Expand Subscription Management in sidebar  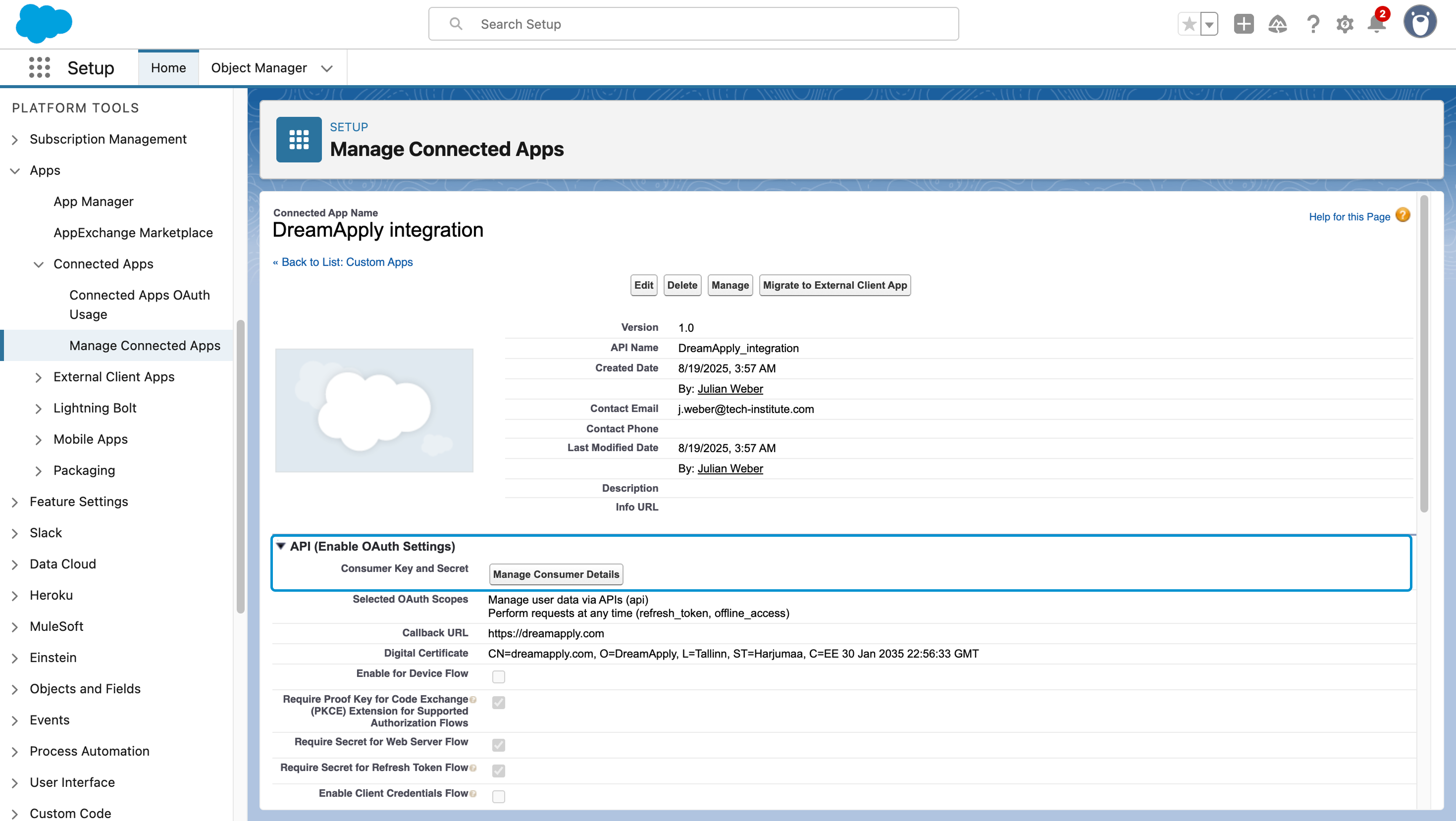pyautogui.click(x=15, y=140)
